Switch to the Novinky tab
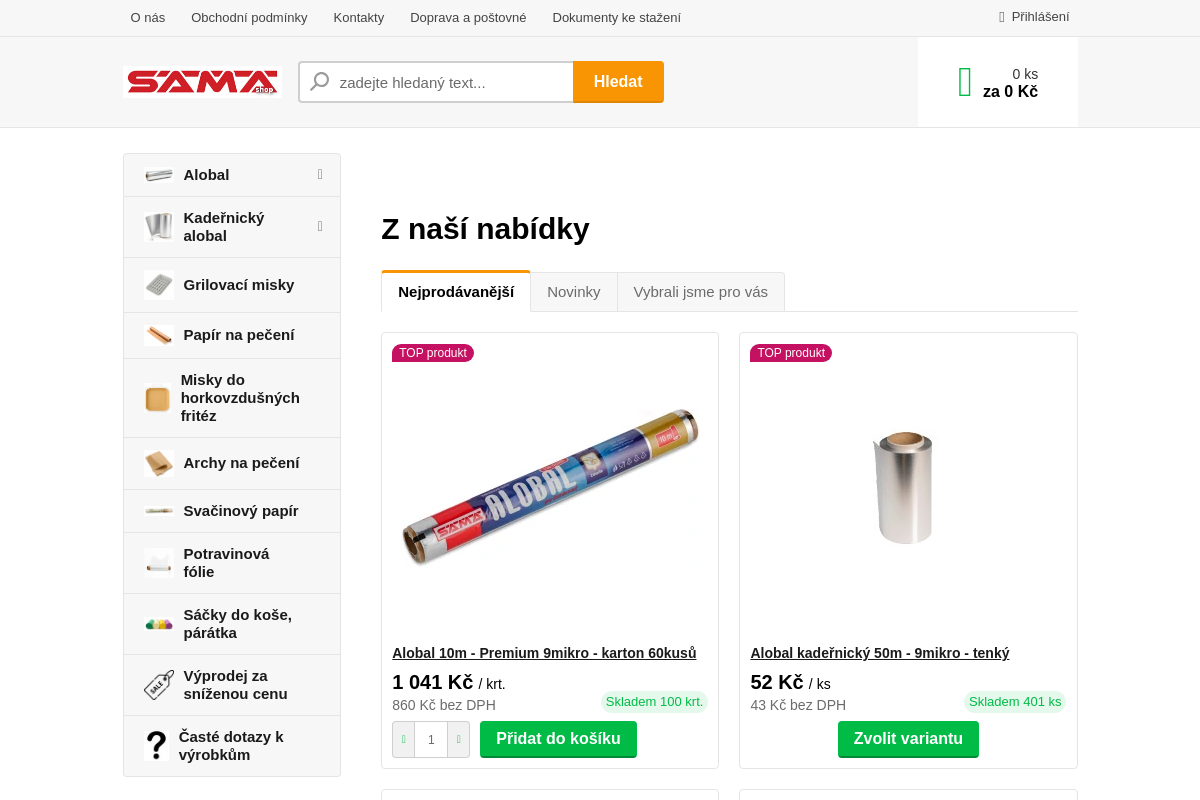Viewport: 1200px width, 800px height. tap(574, 291)
